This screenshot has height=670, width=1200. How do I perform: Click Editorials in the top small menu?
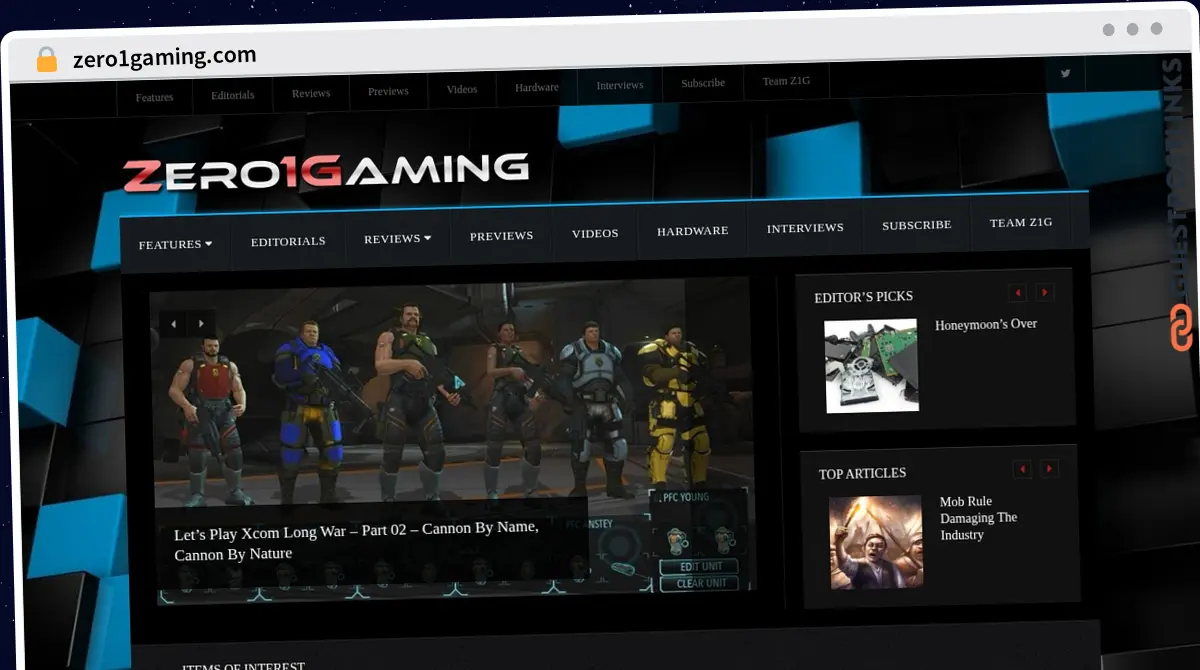pos(232,95)
